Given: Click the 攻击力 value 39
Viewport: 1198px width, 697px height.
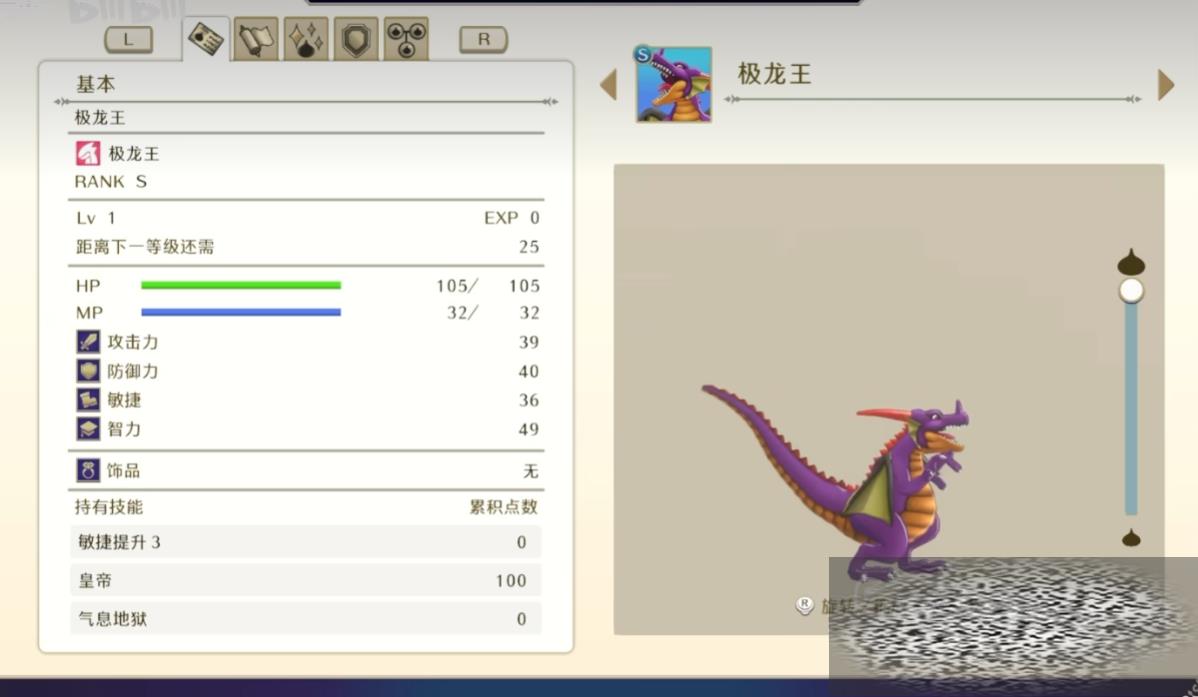Looking at the screenshot, I should [529, 342].
